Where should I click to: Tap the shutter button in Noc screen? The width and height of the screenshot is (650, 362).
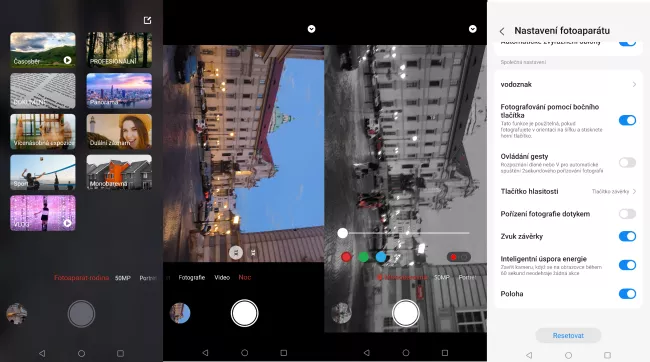pyautogui.click(x=245, y=313)
